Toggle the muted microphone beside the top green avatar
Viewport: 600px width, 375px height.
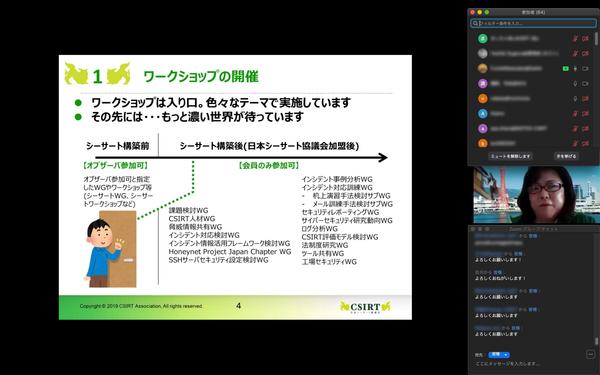[x=575, y=39]
